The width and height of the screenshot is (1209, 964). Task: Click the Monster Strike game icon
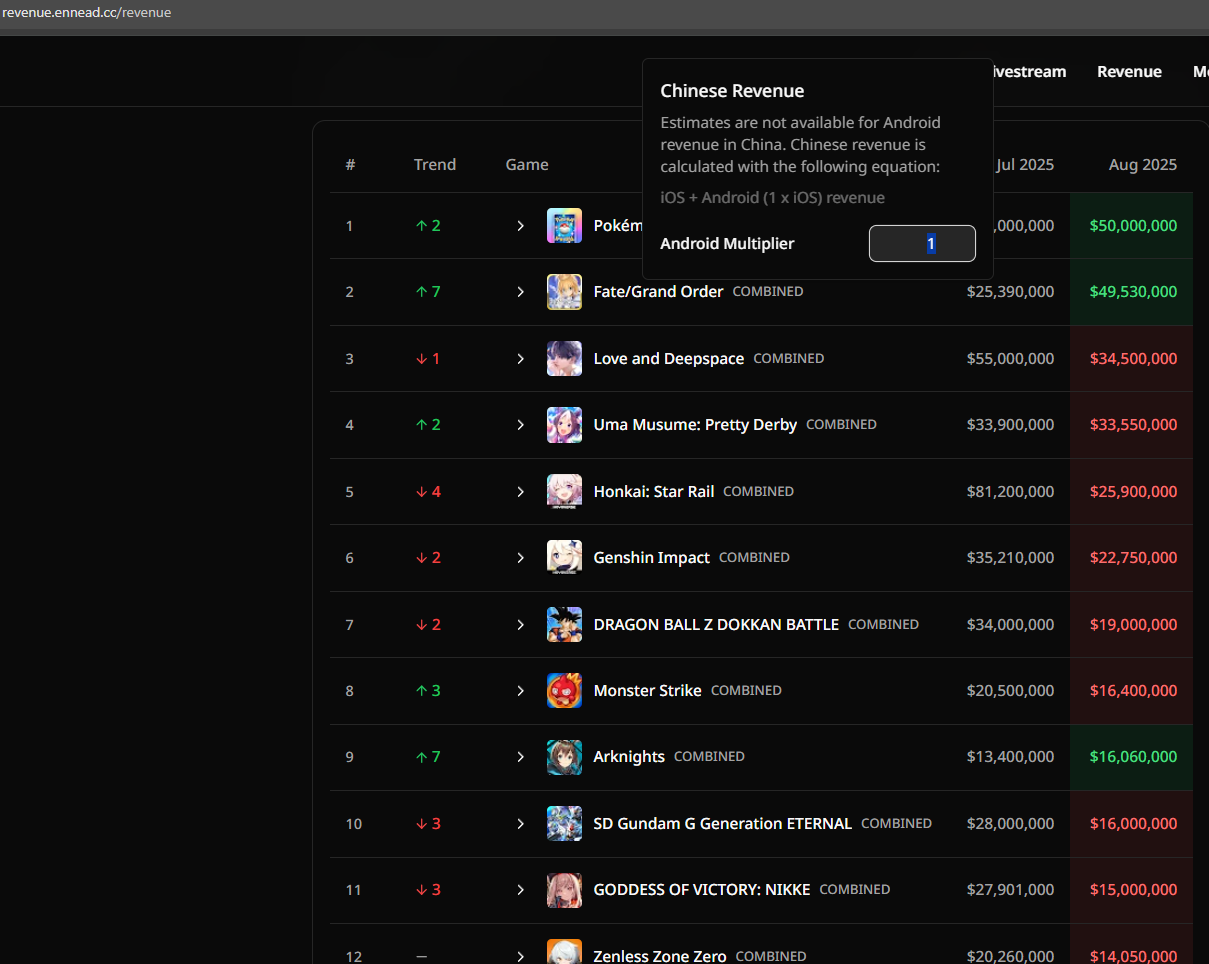(564, 690)
